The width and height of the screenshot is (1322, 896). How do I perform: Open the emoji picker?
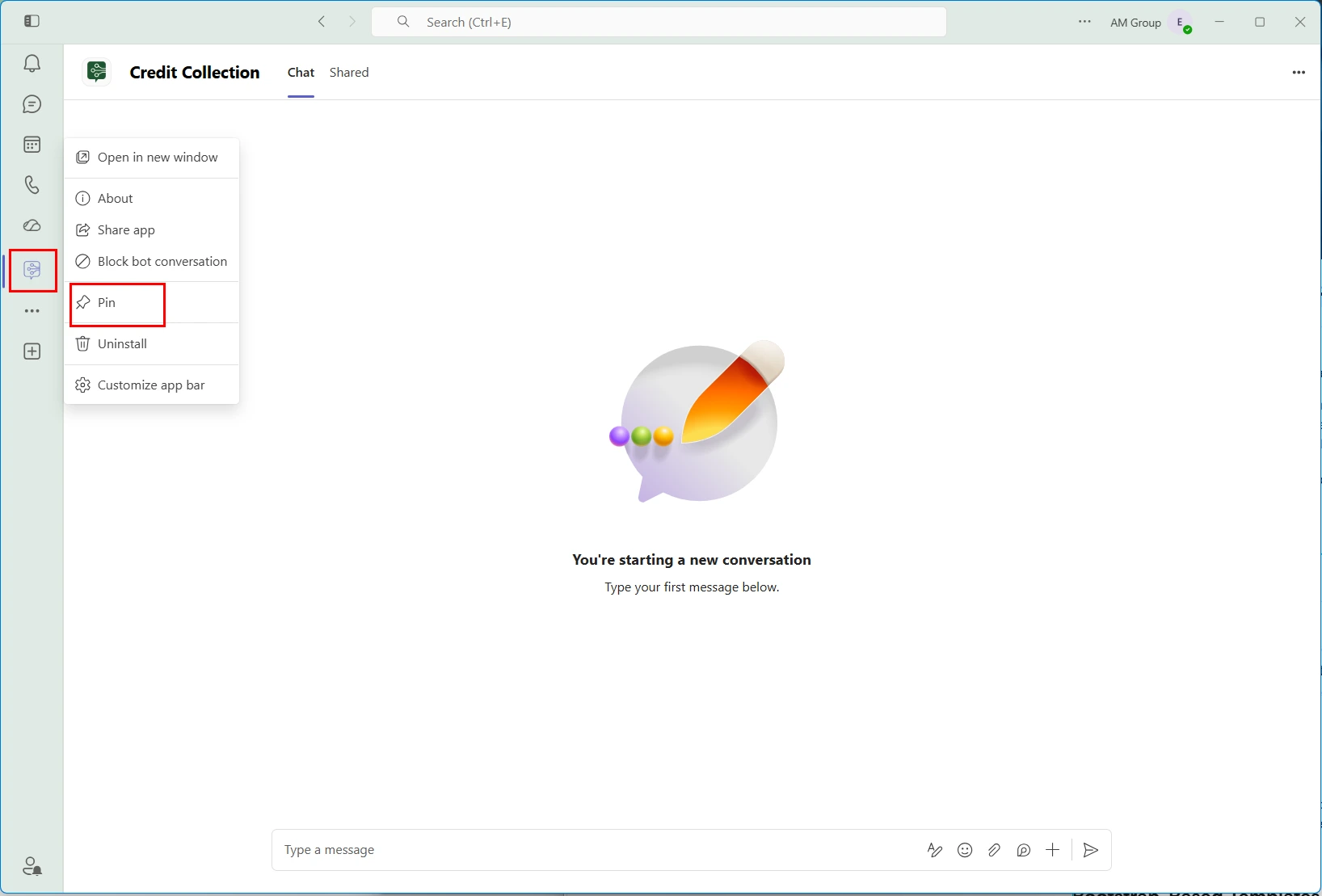[x=965, y=850]
